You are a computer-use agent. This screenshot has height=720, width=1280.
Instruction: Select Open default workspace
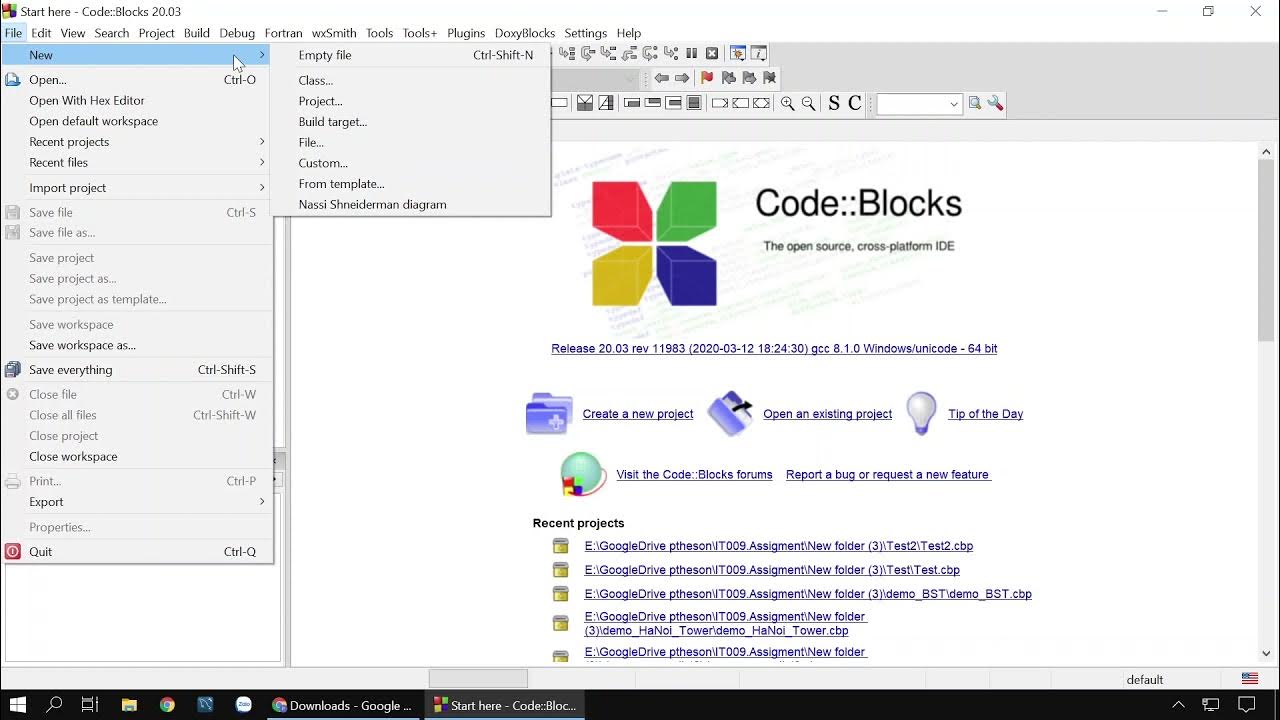[x=137, y=121]
